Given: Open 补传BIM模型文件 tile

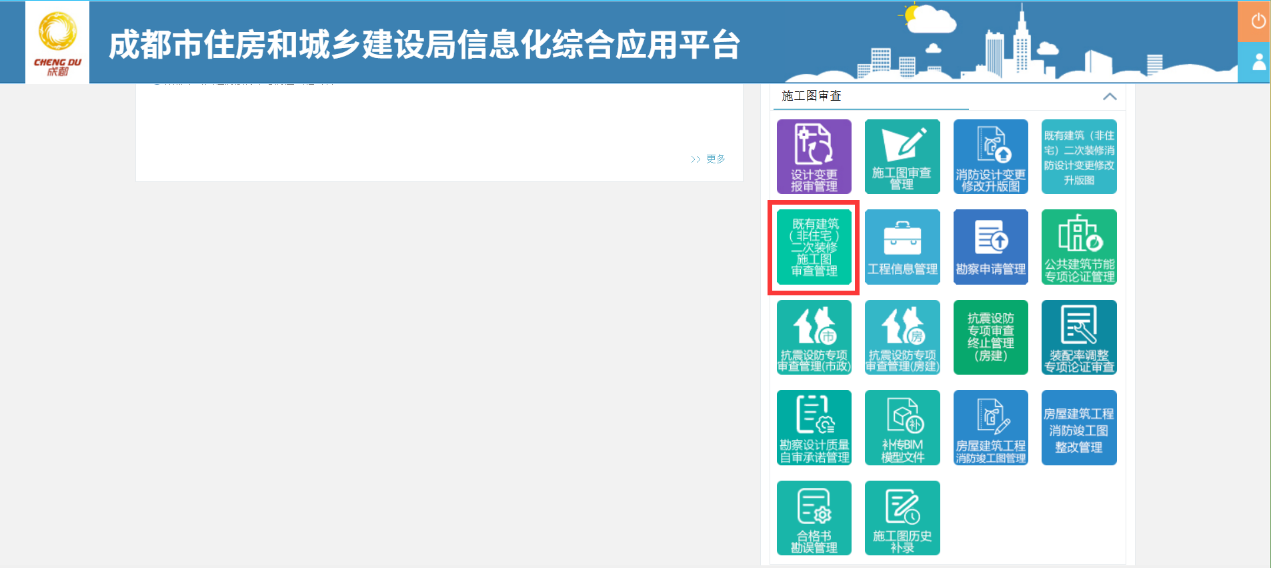Looking at the screenshot, I should coord(902,428).
